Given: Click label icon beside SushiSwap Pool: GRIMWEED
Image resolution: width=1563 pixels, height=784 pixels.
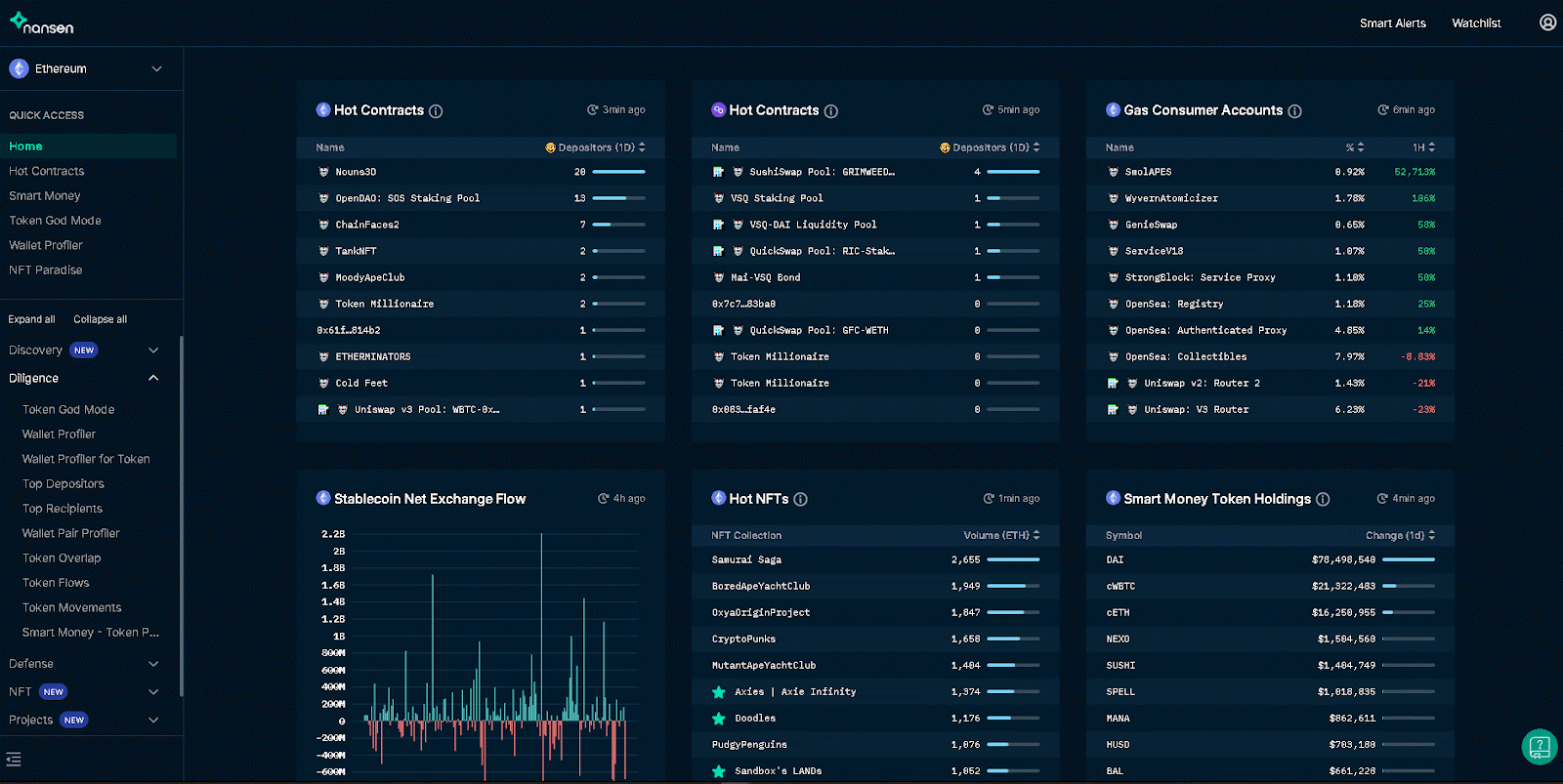Looking at the screenshot, I should [718, 172].
